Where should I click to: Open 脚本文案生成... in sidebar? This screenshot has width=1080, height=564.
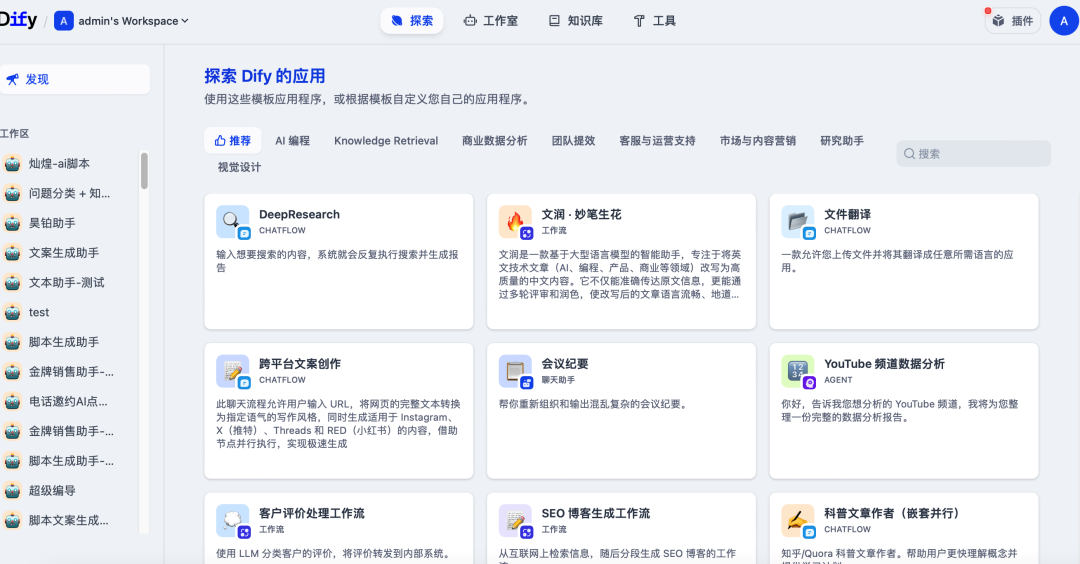pyautogui.click(x=69, y=521)
